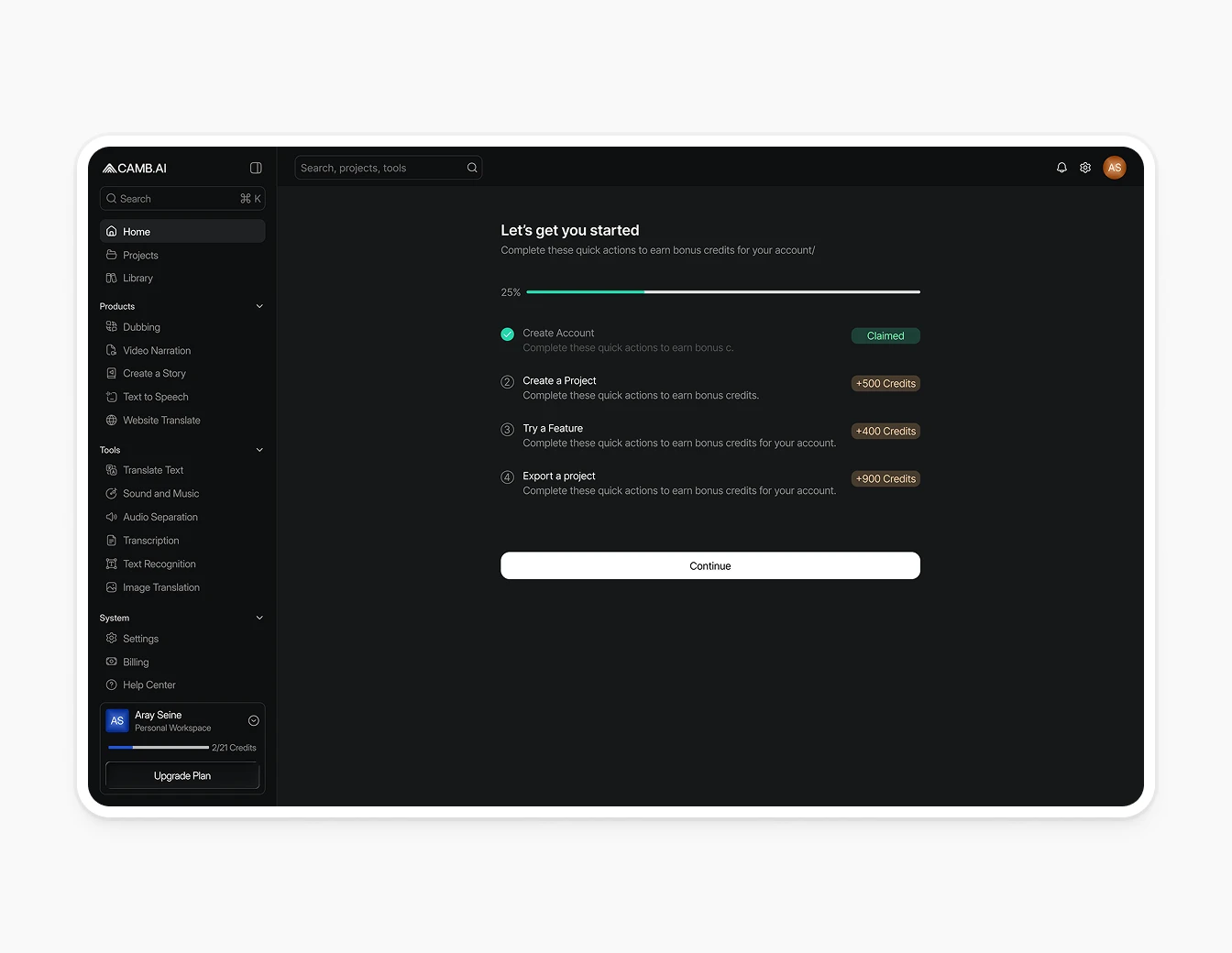
Task: Expand the workspace switcher next to Aray Seine
Action: pos(253,720)
